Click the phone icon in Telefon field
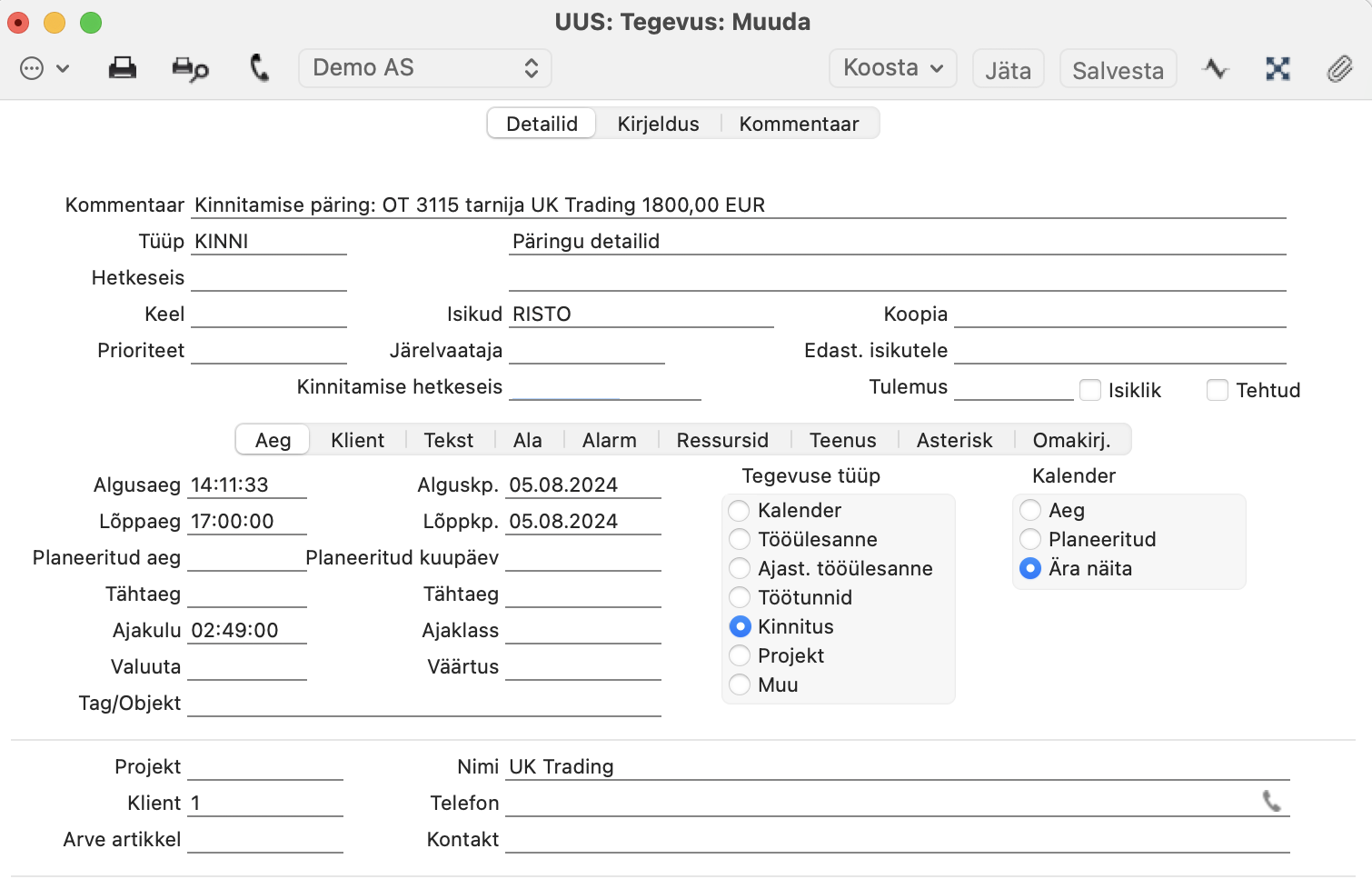The width and height of the screenshot is (1372, 879). point(1271,801)
